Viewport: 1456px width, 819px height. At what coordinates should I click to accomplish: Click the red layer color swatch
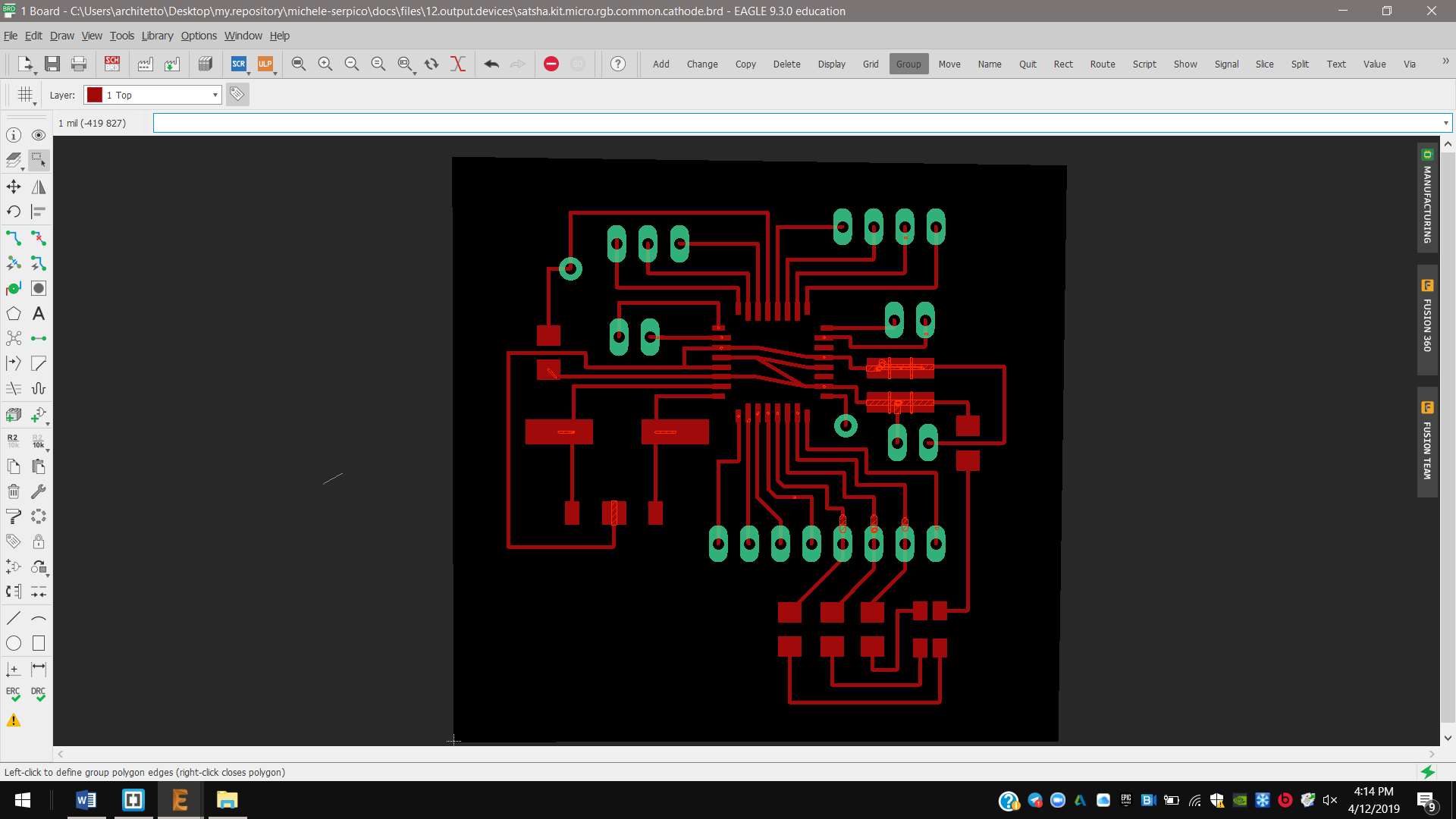pos(95,95)
